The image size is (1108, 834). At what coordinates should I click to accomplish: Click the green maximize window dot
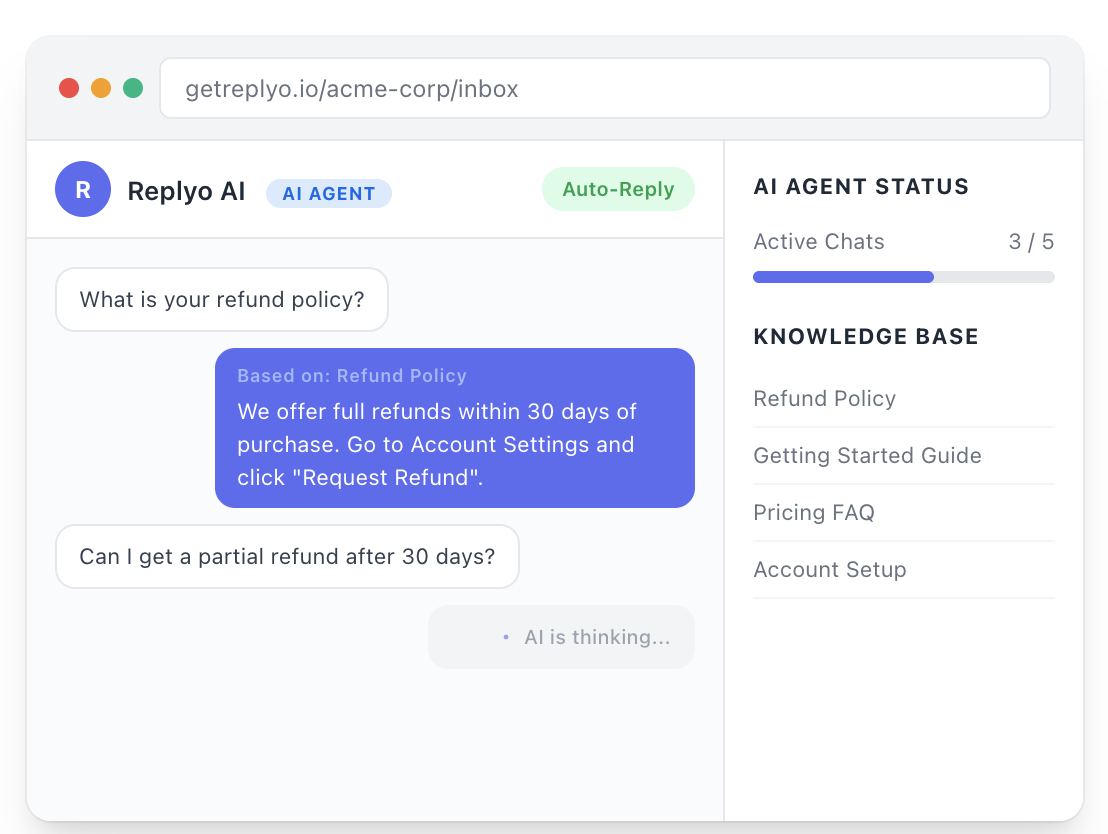133,88
